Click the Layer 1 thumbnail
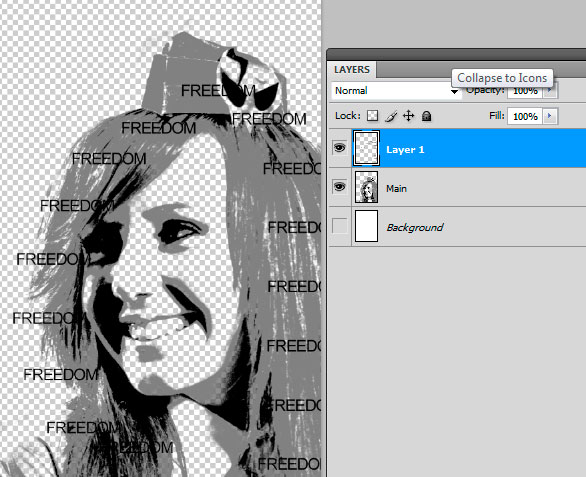 point(366,148)
